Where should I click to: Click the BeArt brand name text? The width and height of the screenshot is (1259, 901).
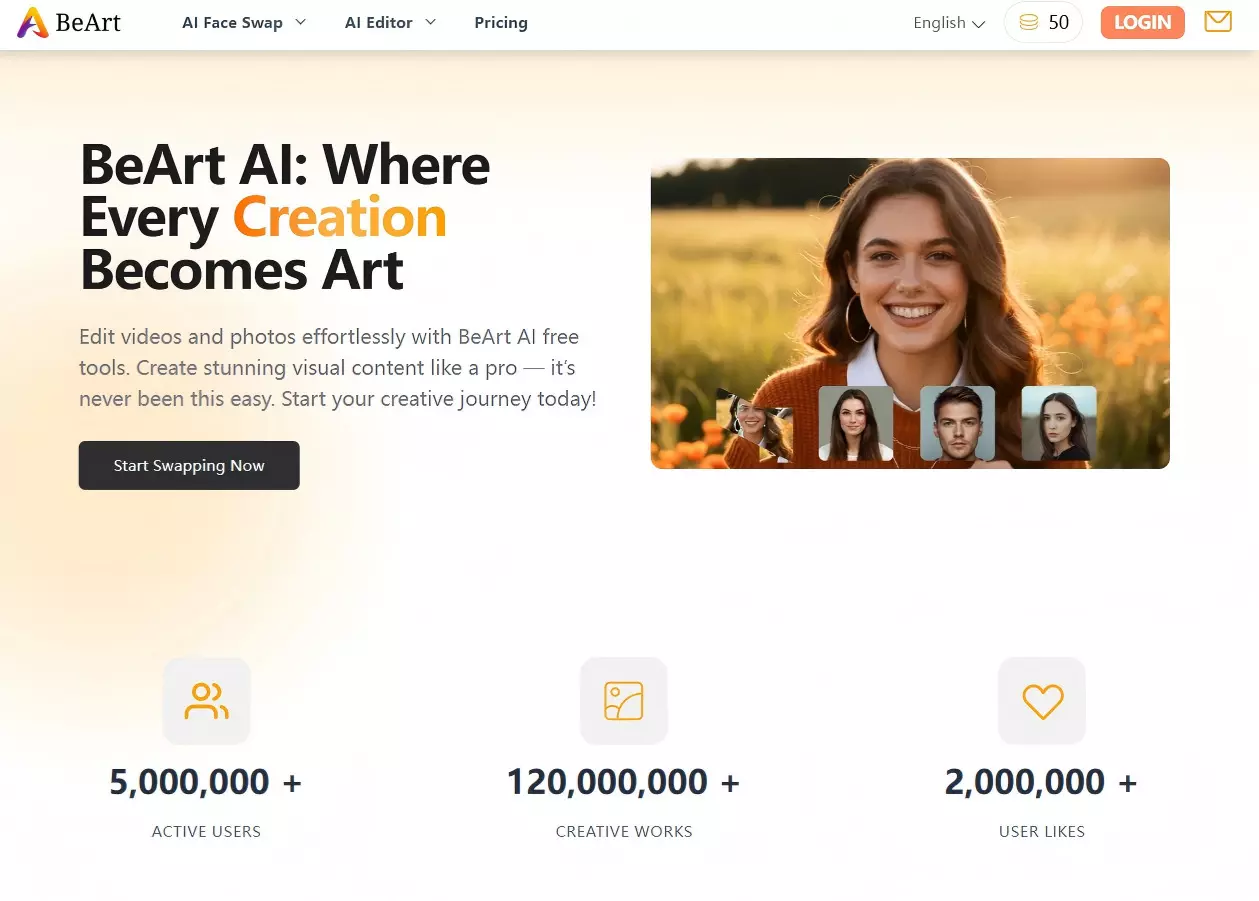pyautogui.click(x=89, y=22)
